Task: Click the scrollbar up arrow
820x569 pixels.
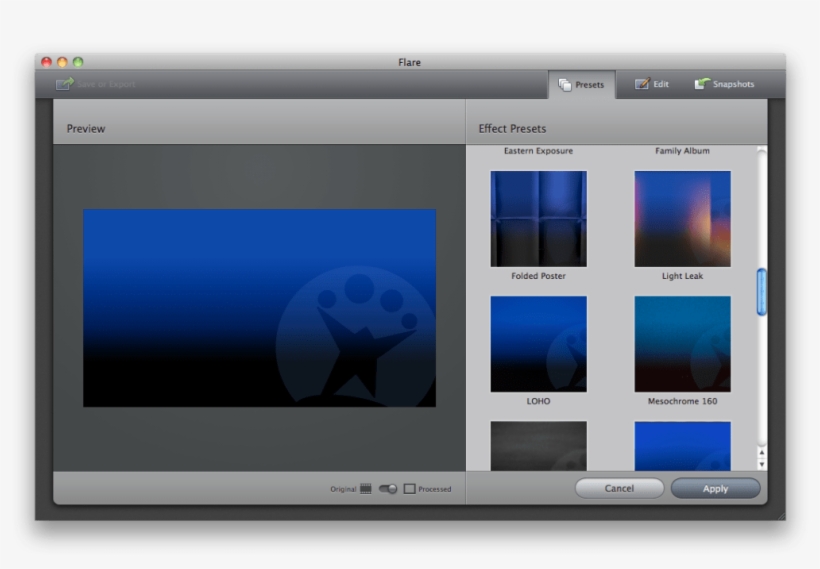Action: click(761, 453)
